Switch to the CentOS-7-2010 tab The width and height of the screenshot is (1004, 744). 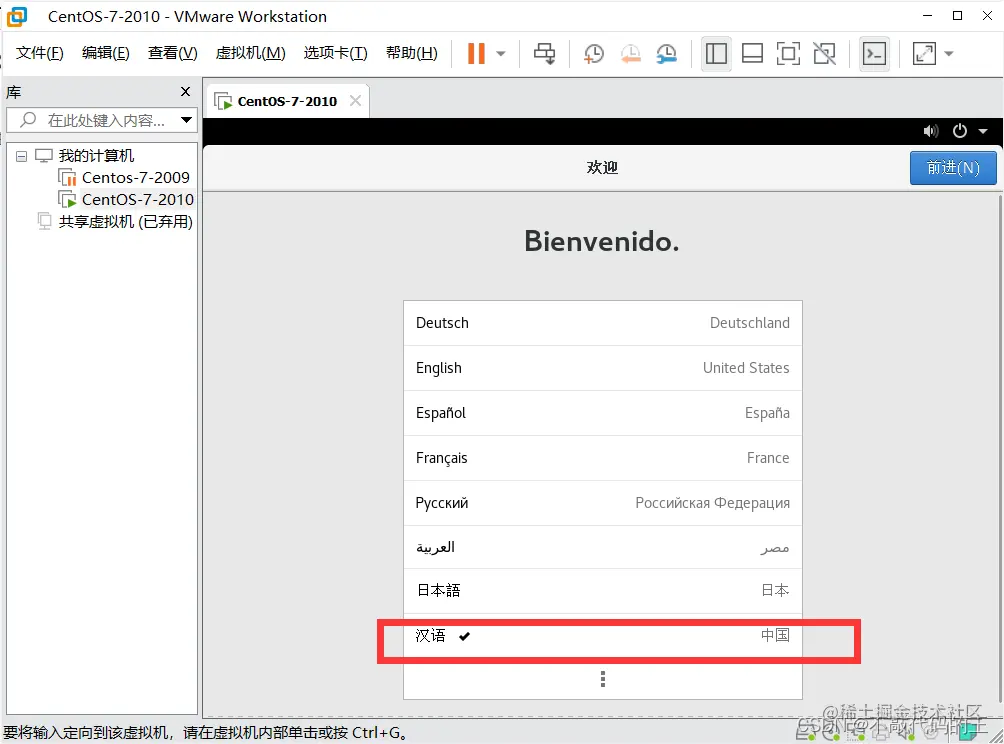[287, 101]
